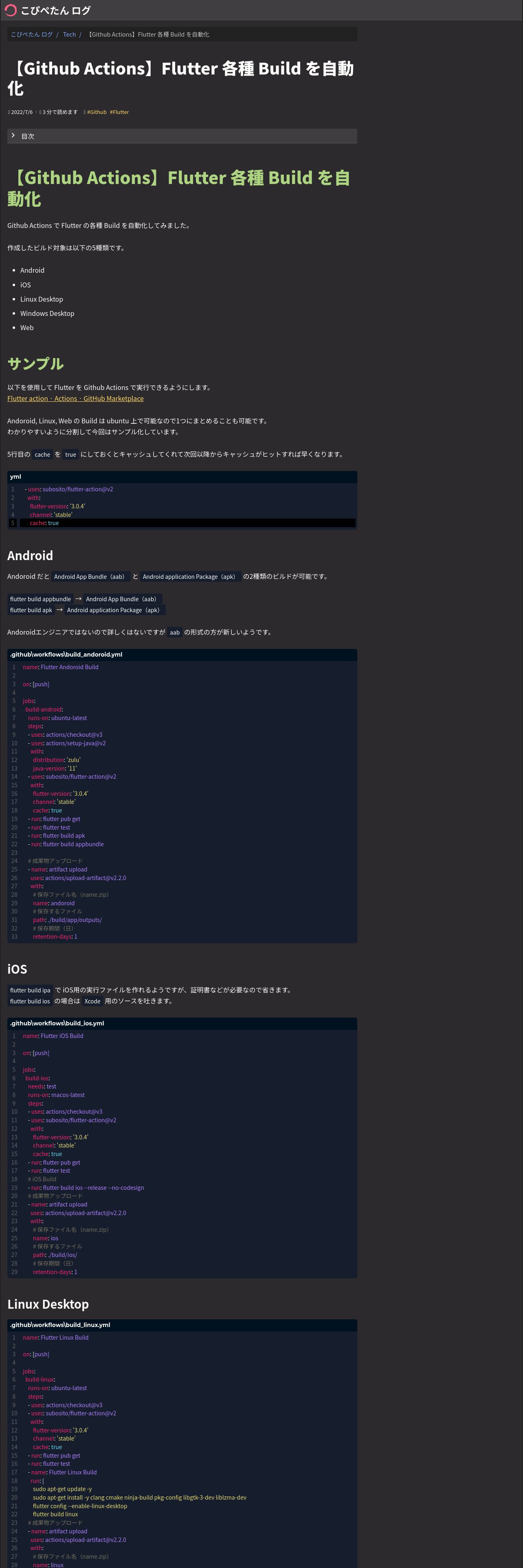Click current page breadcrumb title text
The image size is (523, 1568).
(149, 35)
